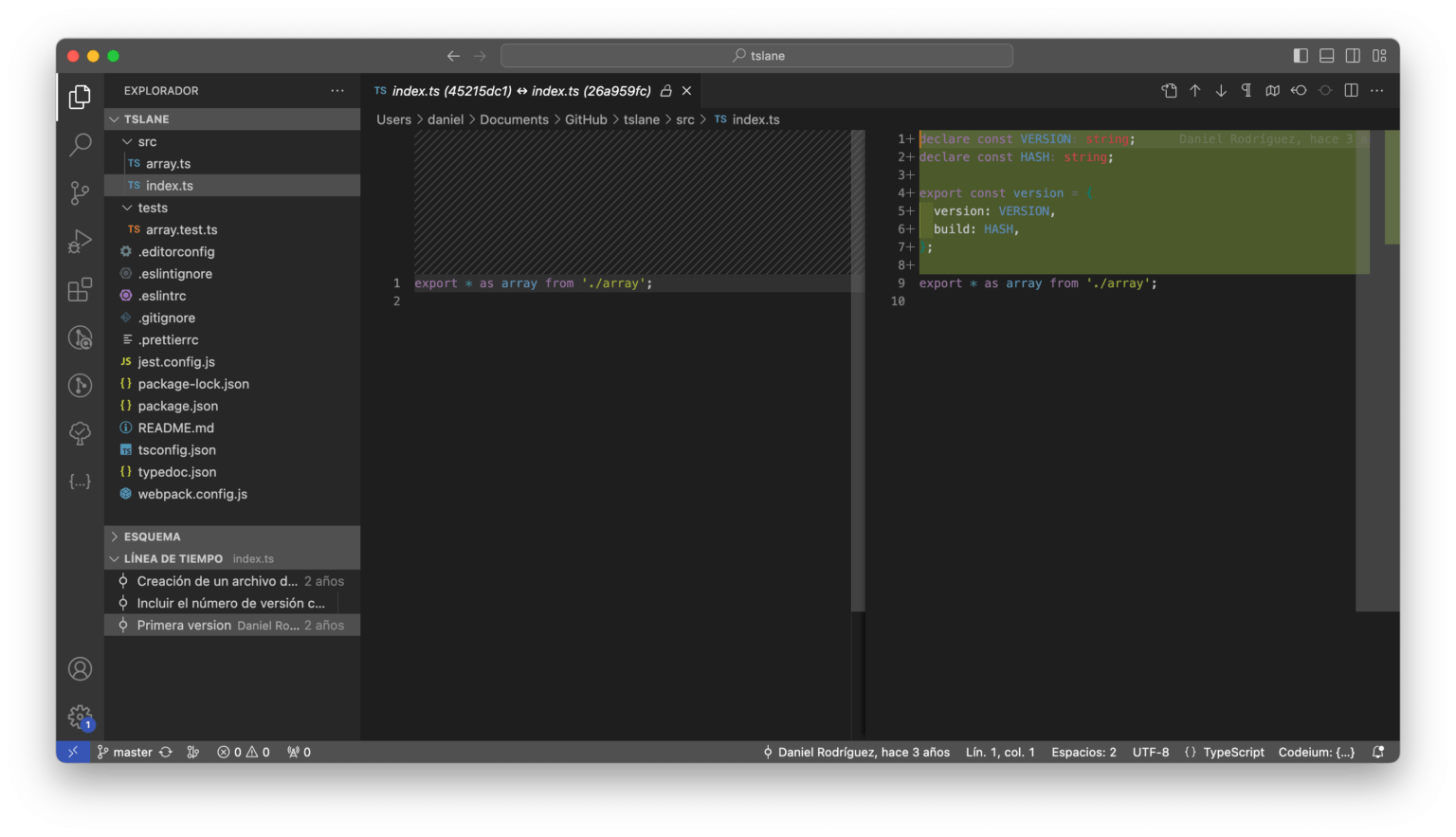
Task: Collapse the LÍNEA DE TIEMPO section
Action: coord(232,558)
